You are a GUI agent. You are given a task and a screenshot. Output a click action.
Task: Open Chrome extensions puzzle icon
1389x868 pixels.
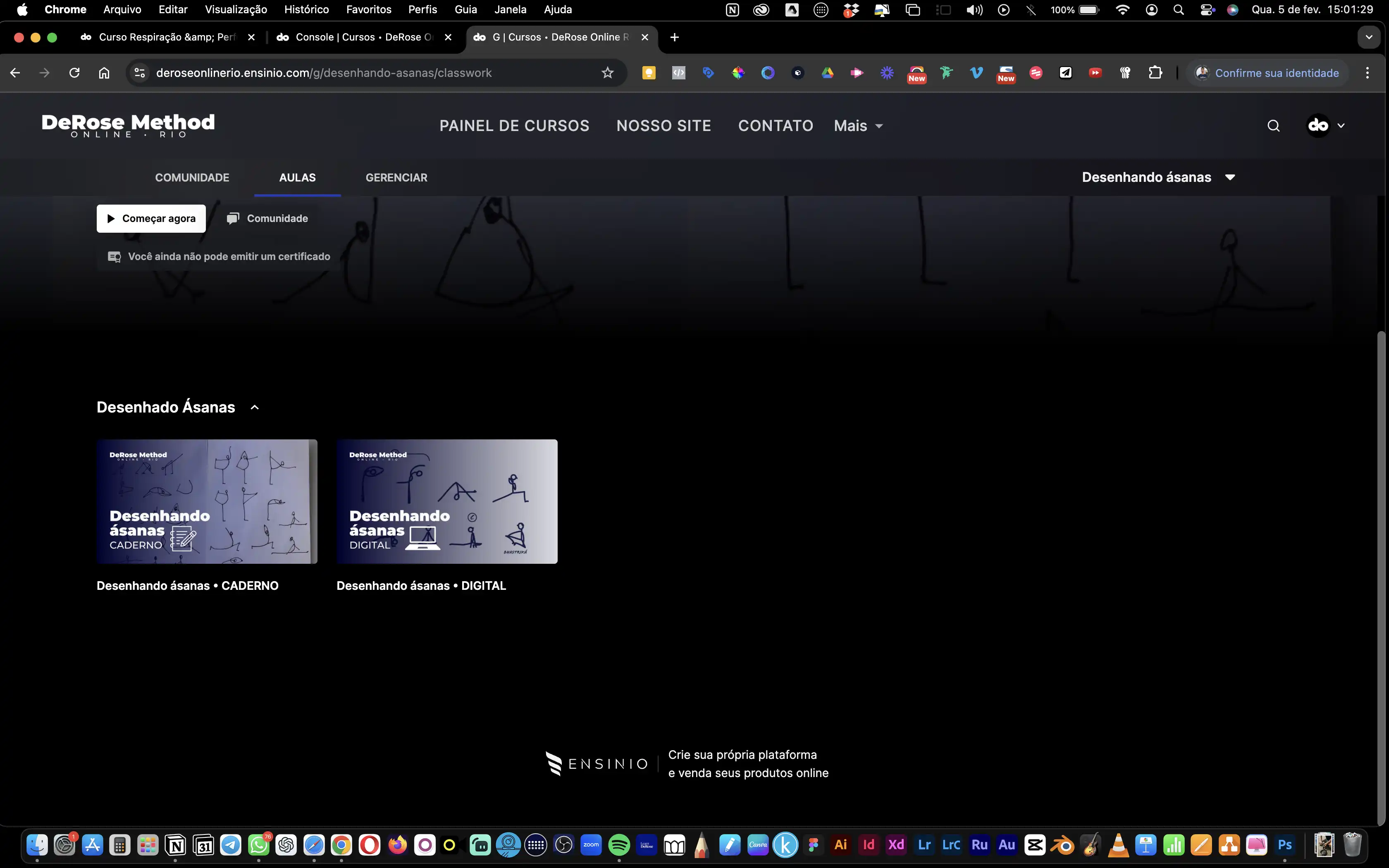point(1155,73)
